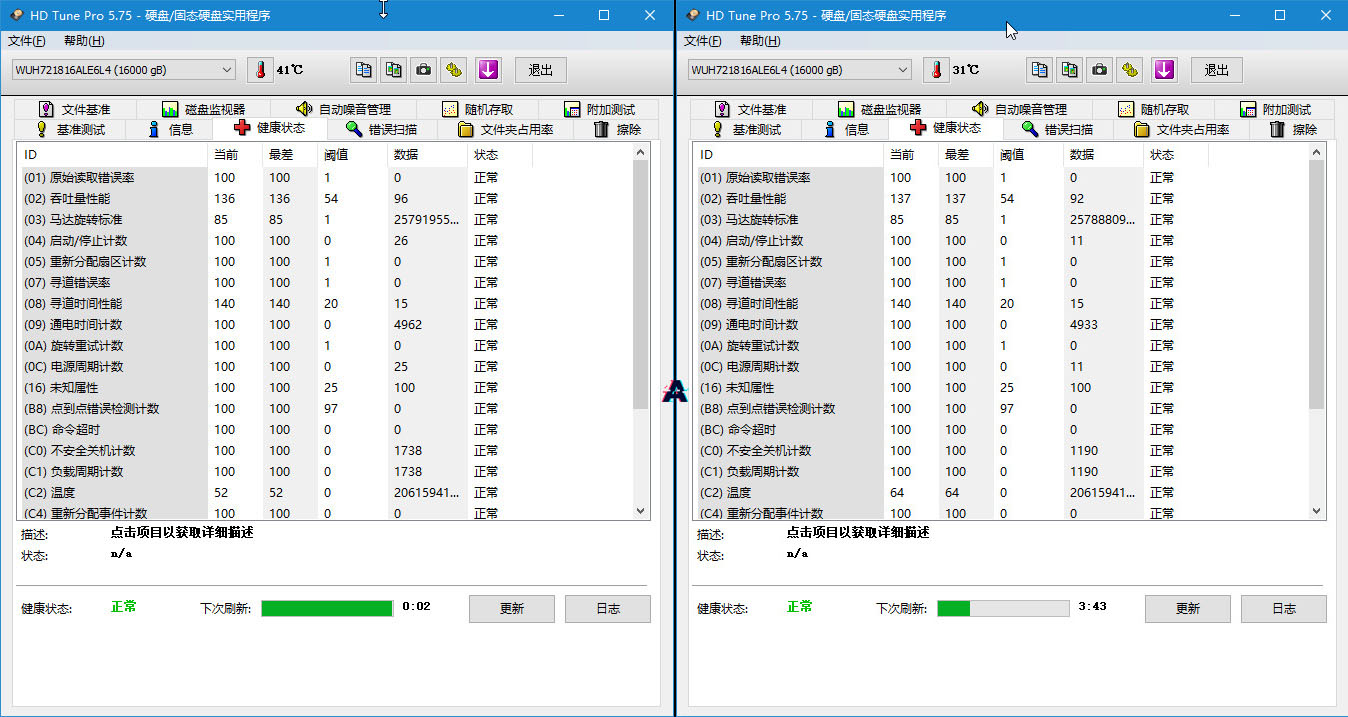Click the 下次刷新 progress bar in right window
This screenshot has width=1348, height=717.
click(x=1002, y=608)
